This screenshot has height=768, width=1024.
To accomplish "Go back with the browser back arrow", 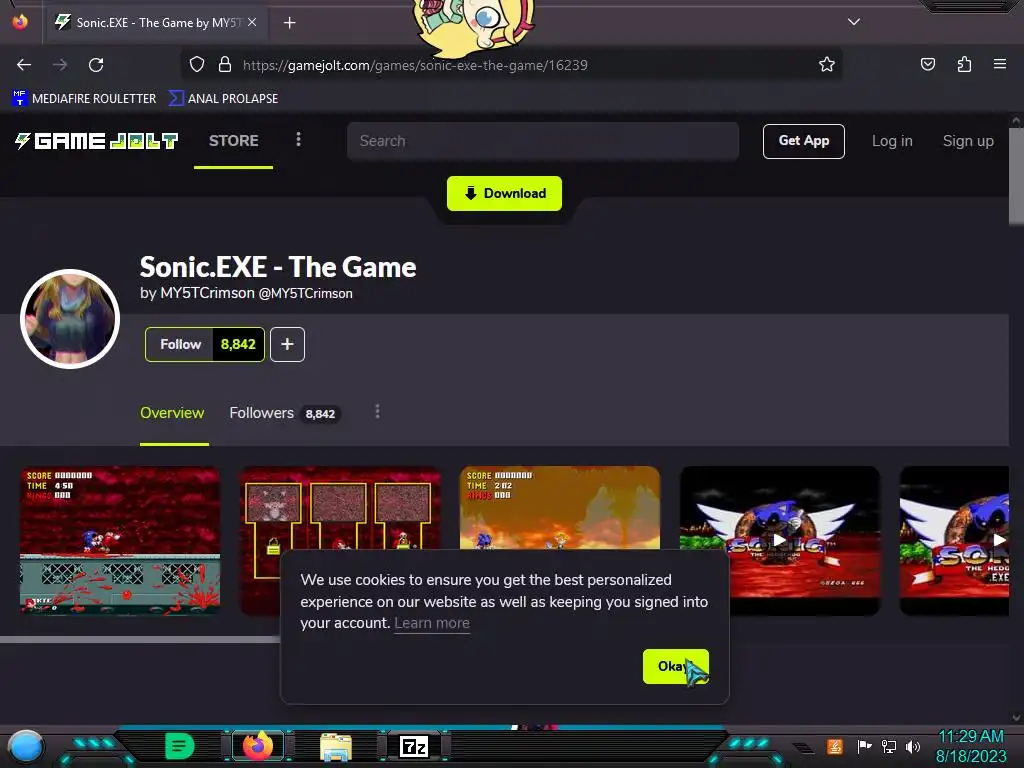I will (24, 65).
